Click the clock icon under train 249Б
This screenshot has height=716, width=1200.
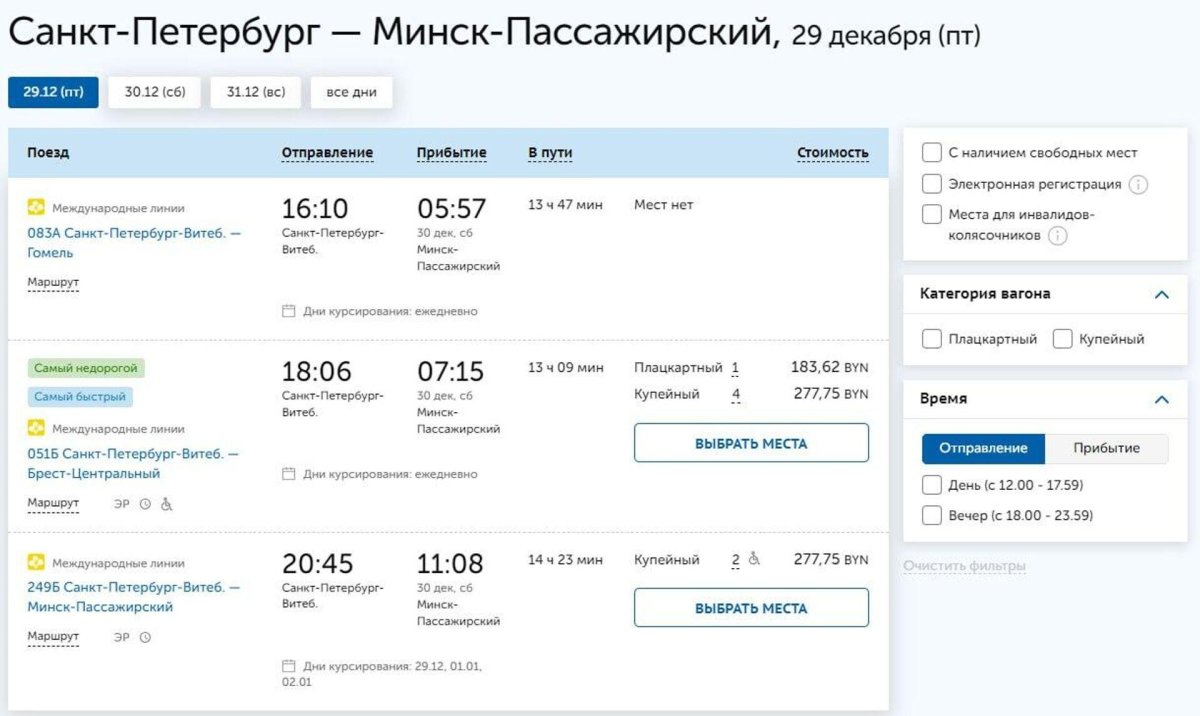[145, 637]
